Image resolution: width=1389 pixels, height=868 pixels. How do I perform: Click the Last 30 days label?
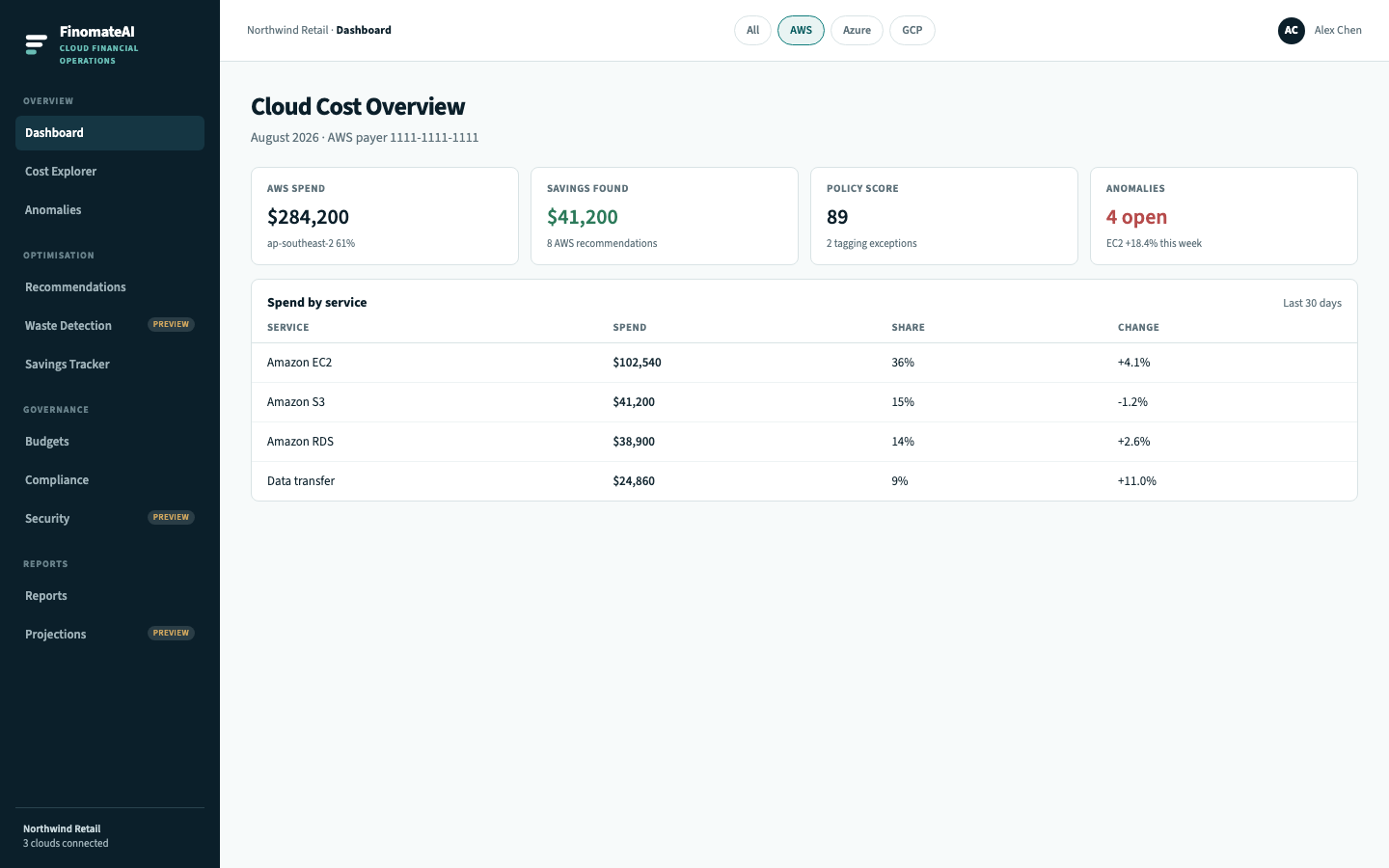[x=1312, y=303]
